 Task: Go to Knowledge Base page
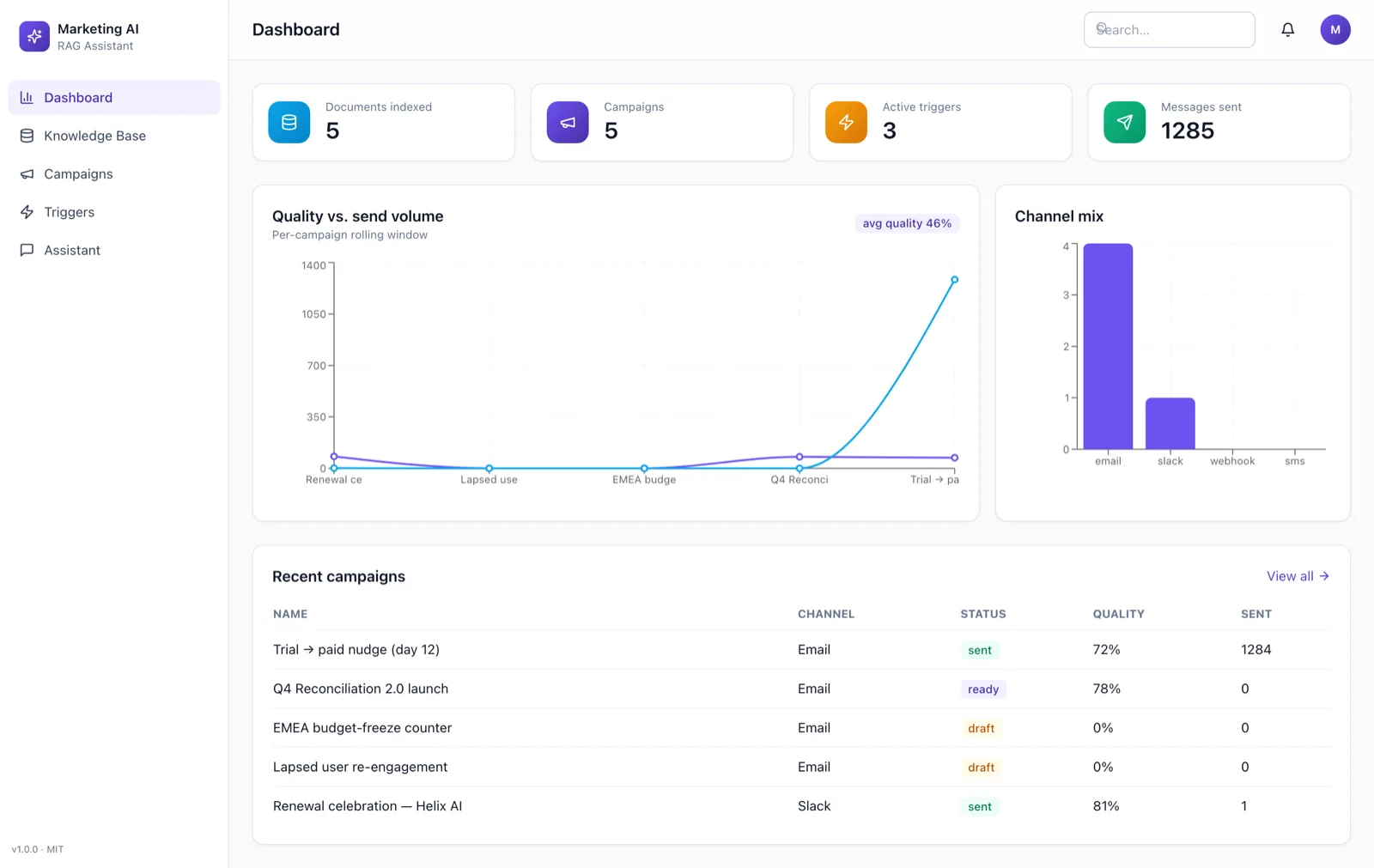pos(114,136)
